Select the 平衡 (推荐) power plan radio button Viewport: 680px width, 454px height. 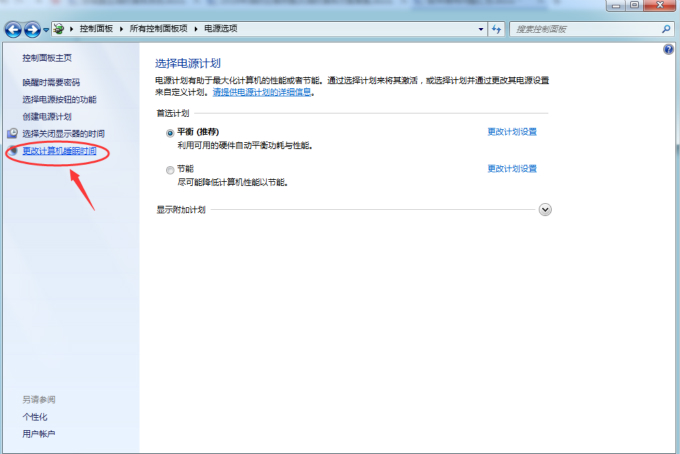169,132
